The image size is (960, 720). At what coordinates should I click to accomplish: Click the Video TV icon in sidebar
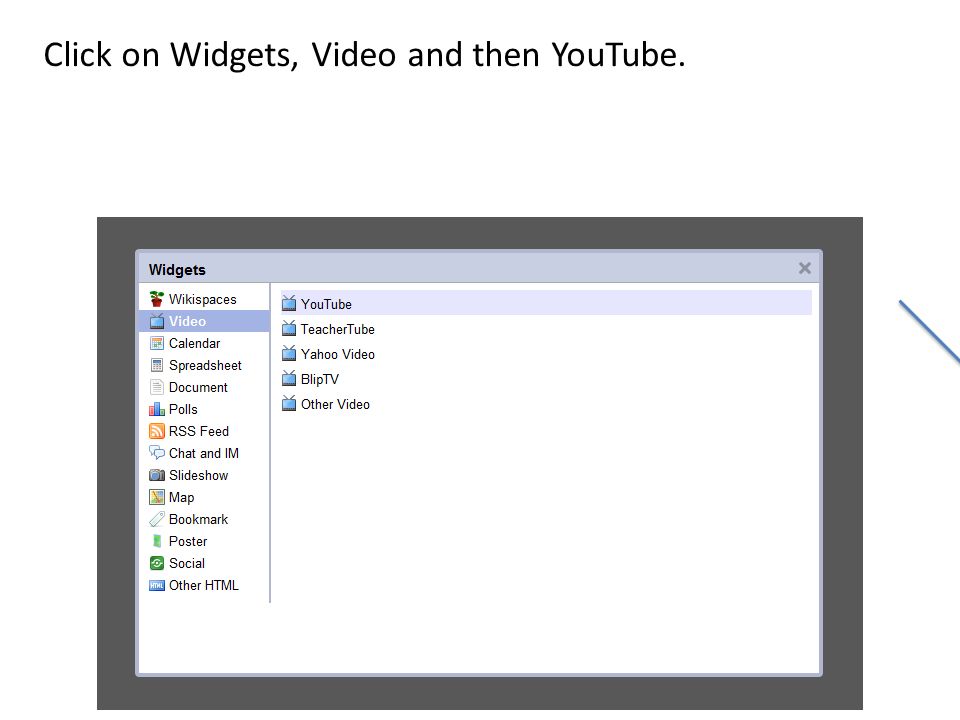click(x=157, y=321)
